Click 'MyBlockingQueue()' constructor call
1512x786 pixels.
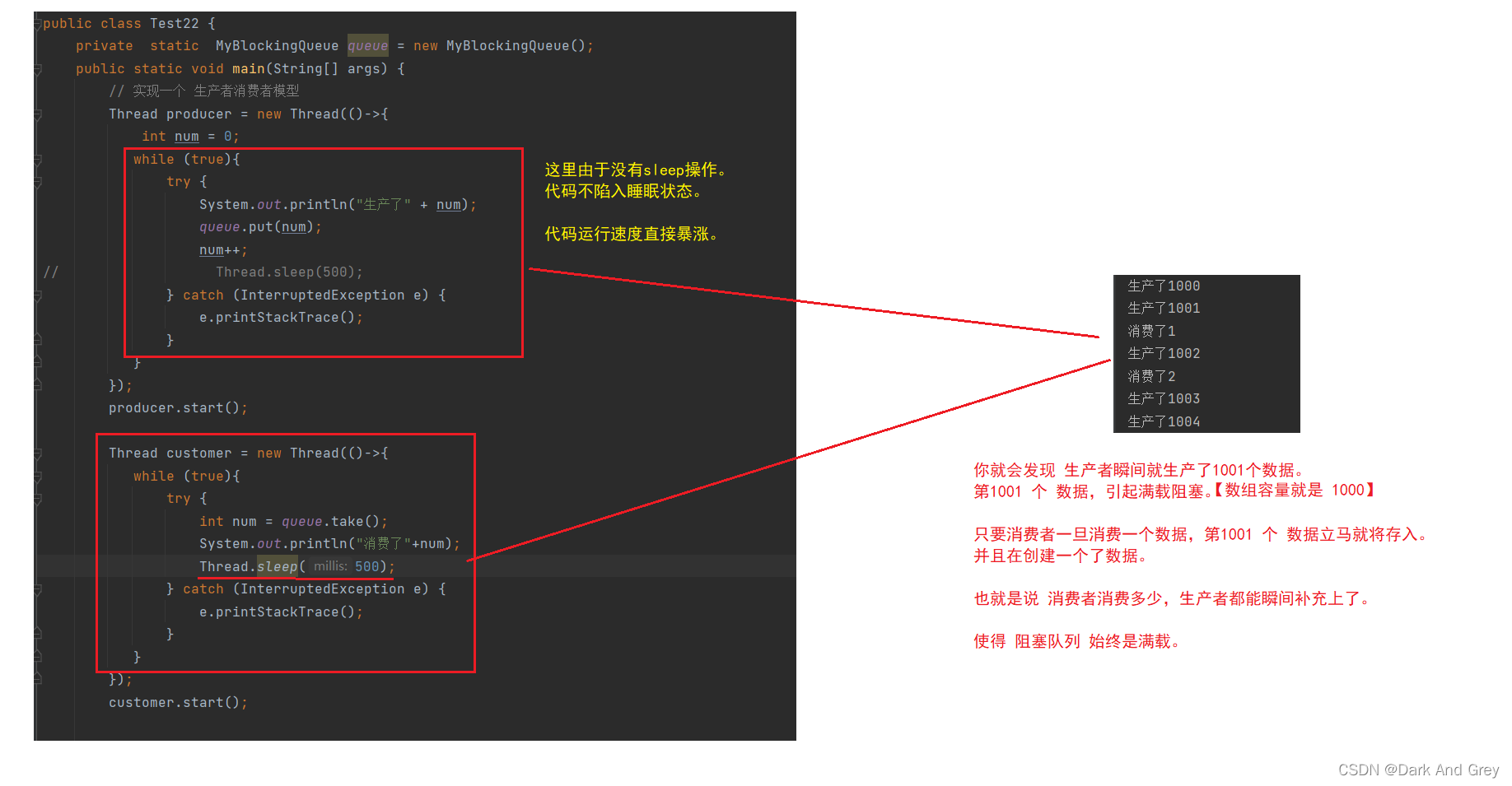click(x=516, y=46)
